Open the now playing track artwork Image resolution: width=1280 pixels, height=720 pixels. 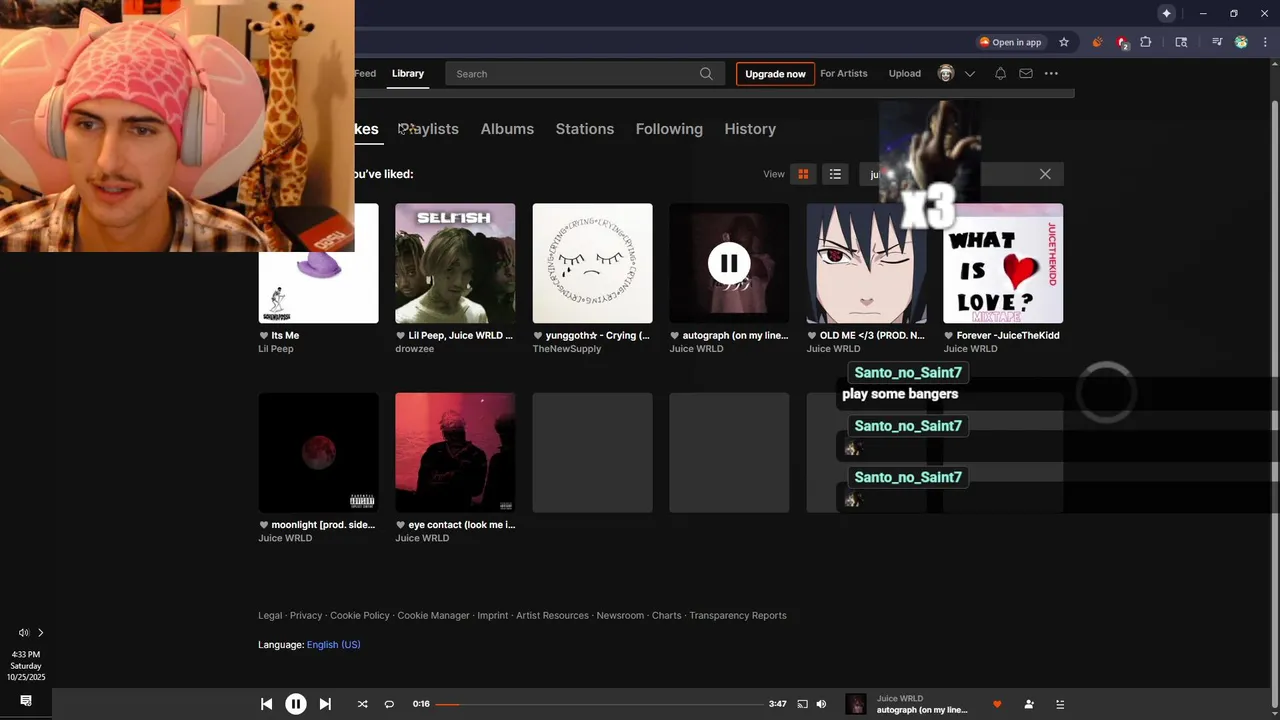(x=856, y=704)
